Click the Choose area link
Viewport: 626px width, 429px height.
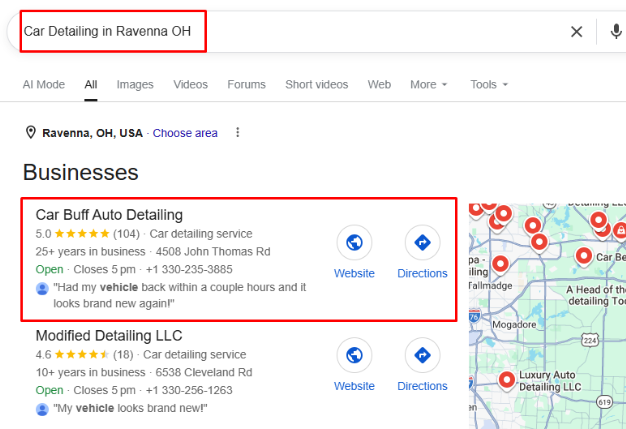pyautogui.click(x=185, y=133)
